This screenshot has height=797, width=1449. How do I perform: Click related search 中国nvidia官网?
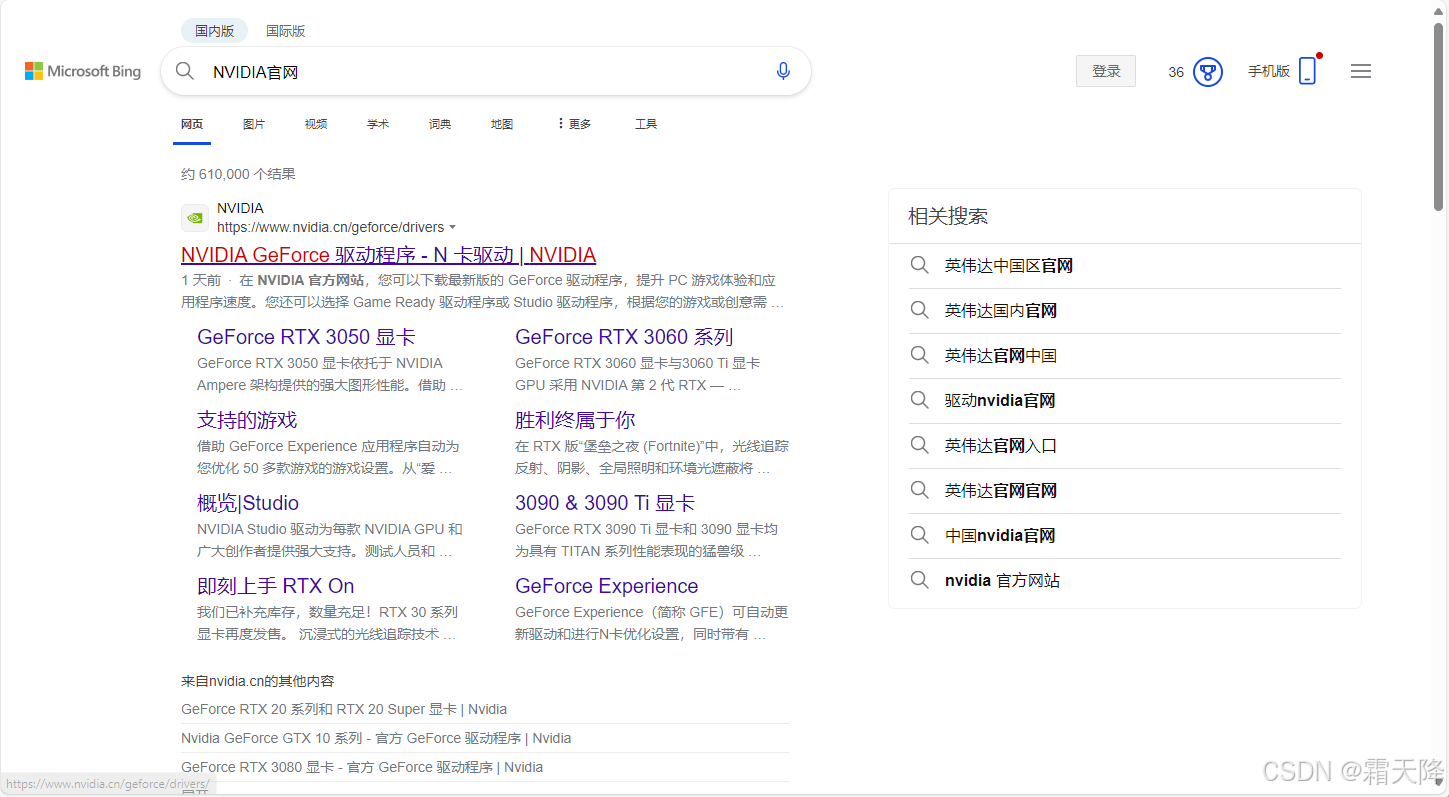pos(1000,535)
